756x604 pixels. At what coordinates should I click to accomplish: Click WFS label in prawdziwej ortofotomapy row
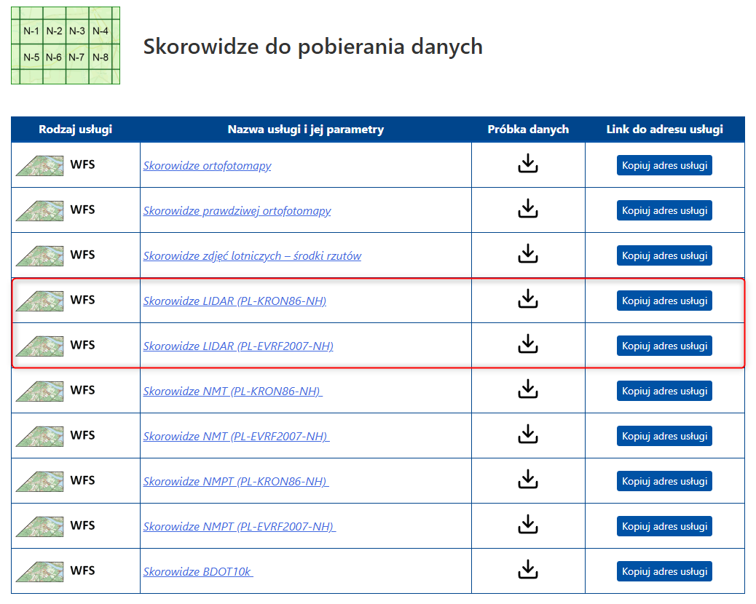point(82,210)
